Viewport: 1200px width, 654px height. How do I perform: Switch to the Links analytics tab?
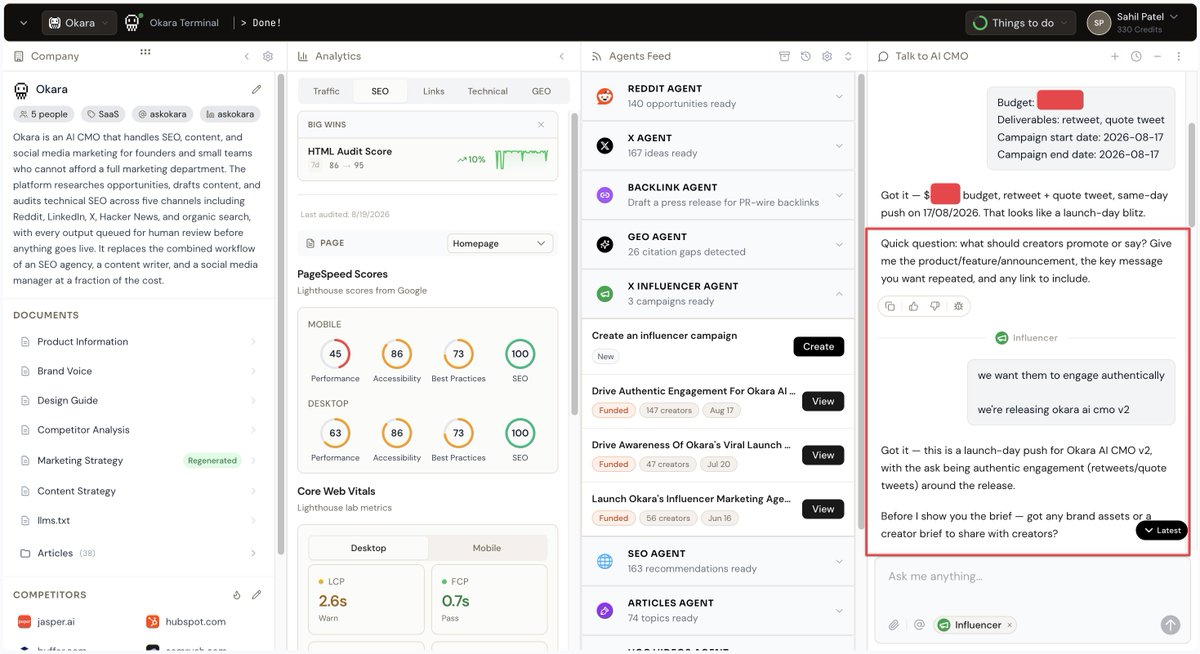pos(434,91)
